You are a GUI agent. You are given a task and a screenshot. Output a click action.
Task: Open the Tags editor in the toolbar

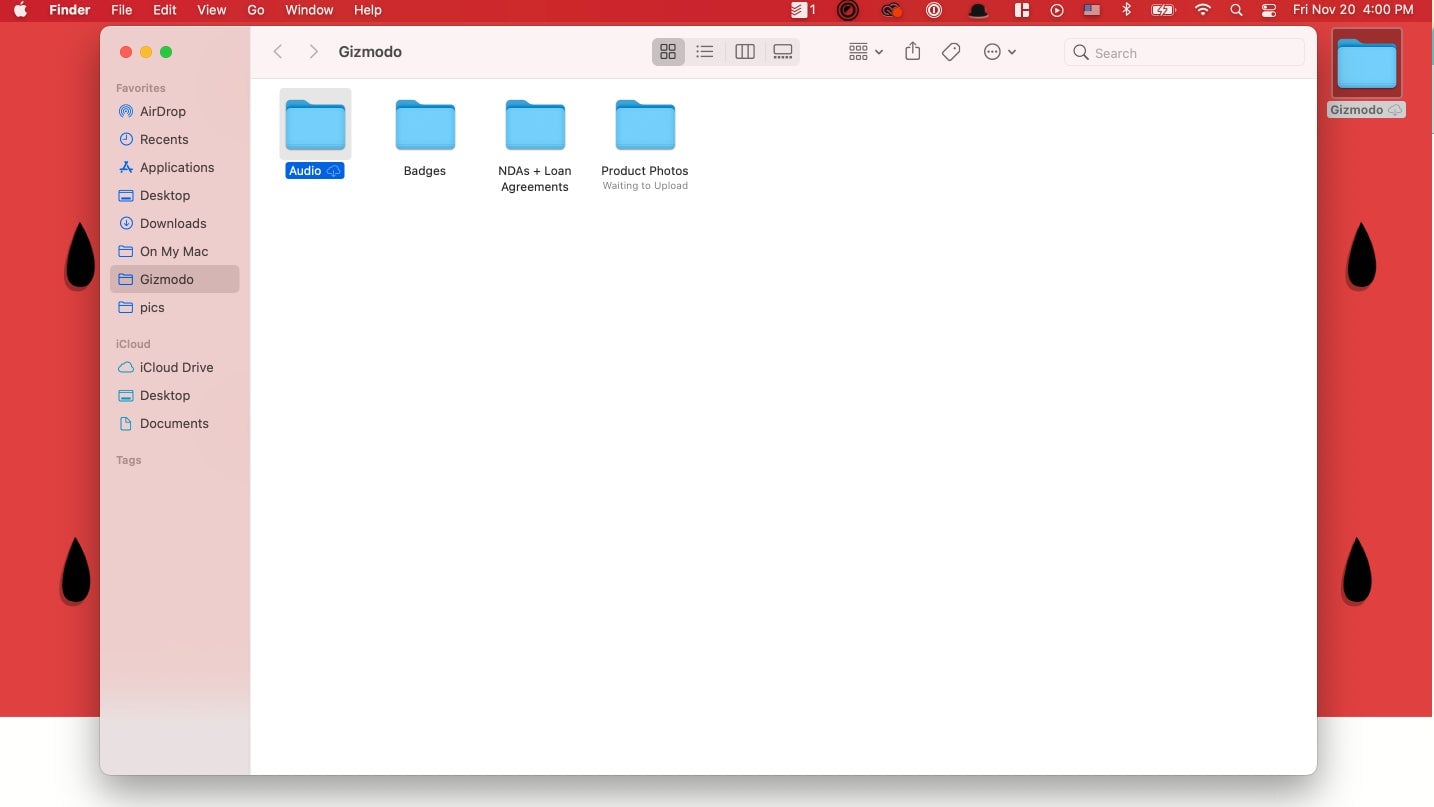[950, 51]
